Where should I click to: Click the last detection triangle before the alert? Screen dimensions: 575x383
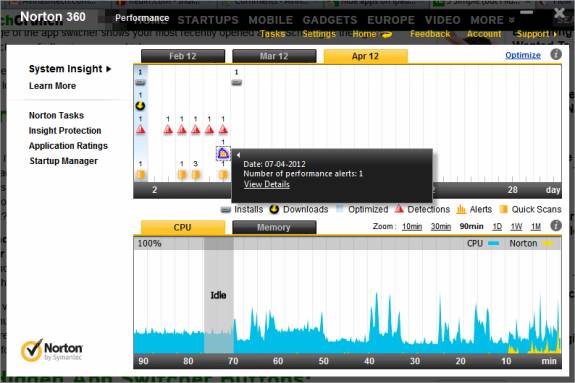pyautogui.click(x=223, y=129)
